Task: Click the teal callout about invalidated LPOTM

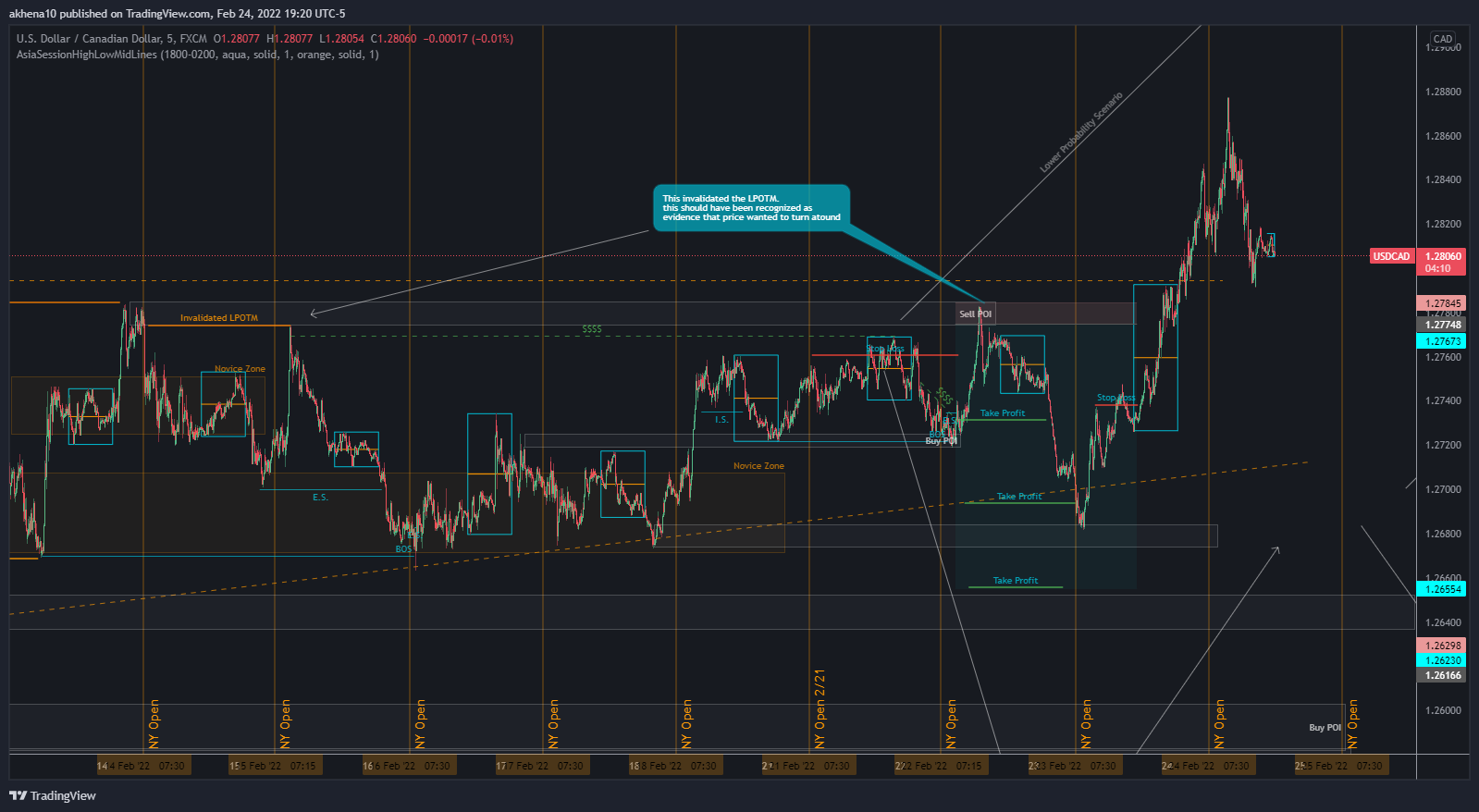Action: click(751, 208)
